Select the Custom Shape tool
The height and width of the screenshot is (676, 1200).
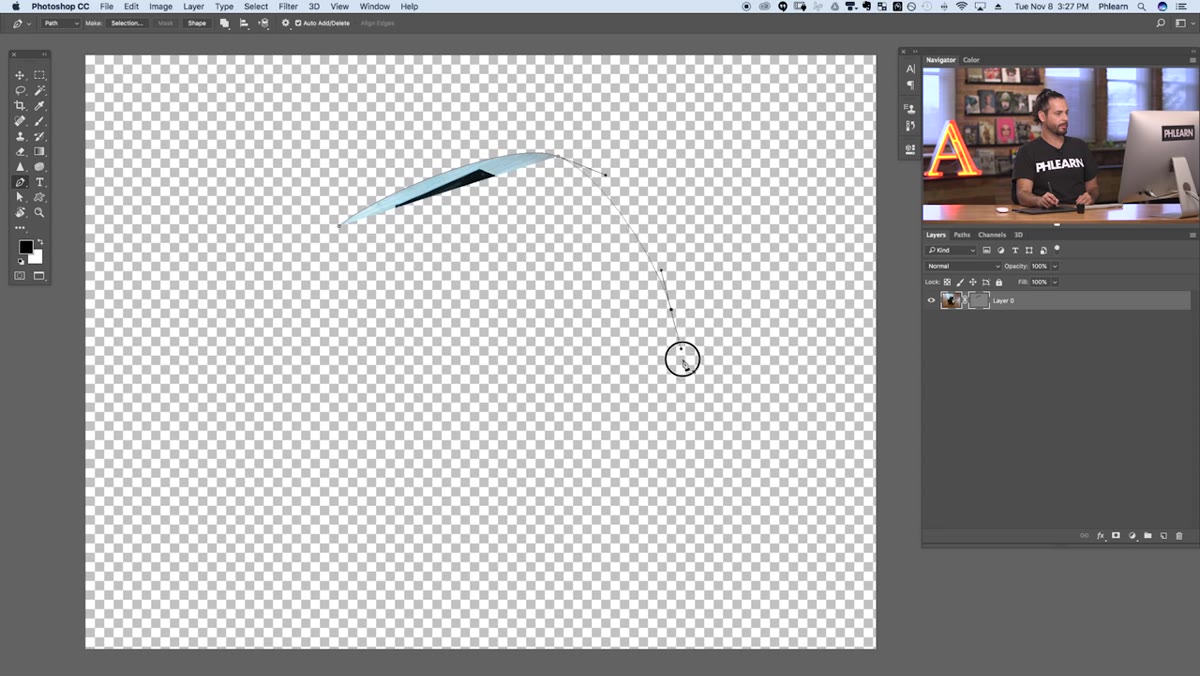tap(40, 198)
